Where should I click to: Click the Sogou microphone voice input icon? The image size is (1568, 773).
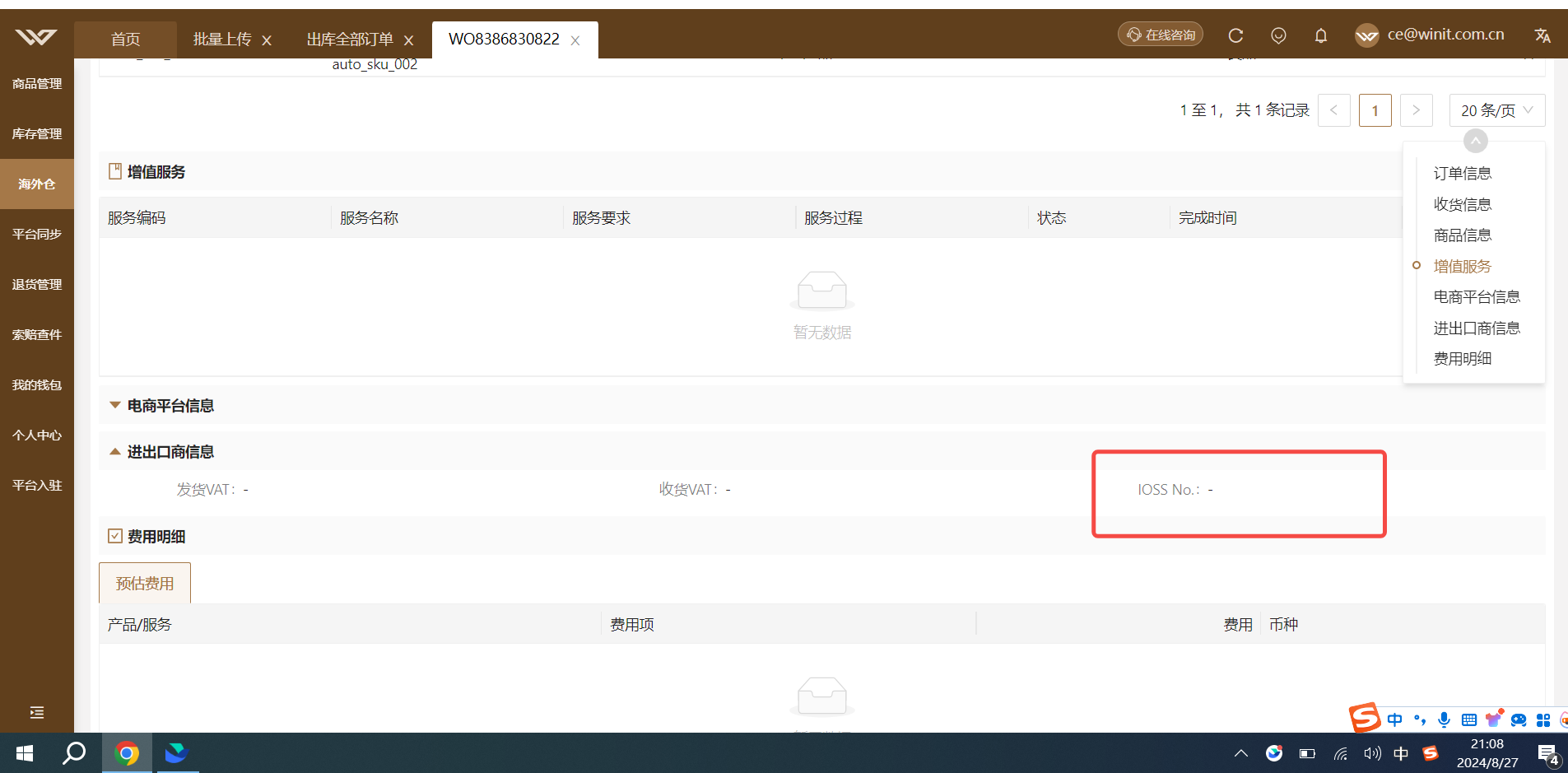click(x=1444, y=719)
